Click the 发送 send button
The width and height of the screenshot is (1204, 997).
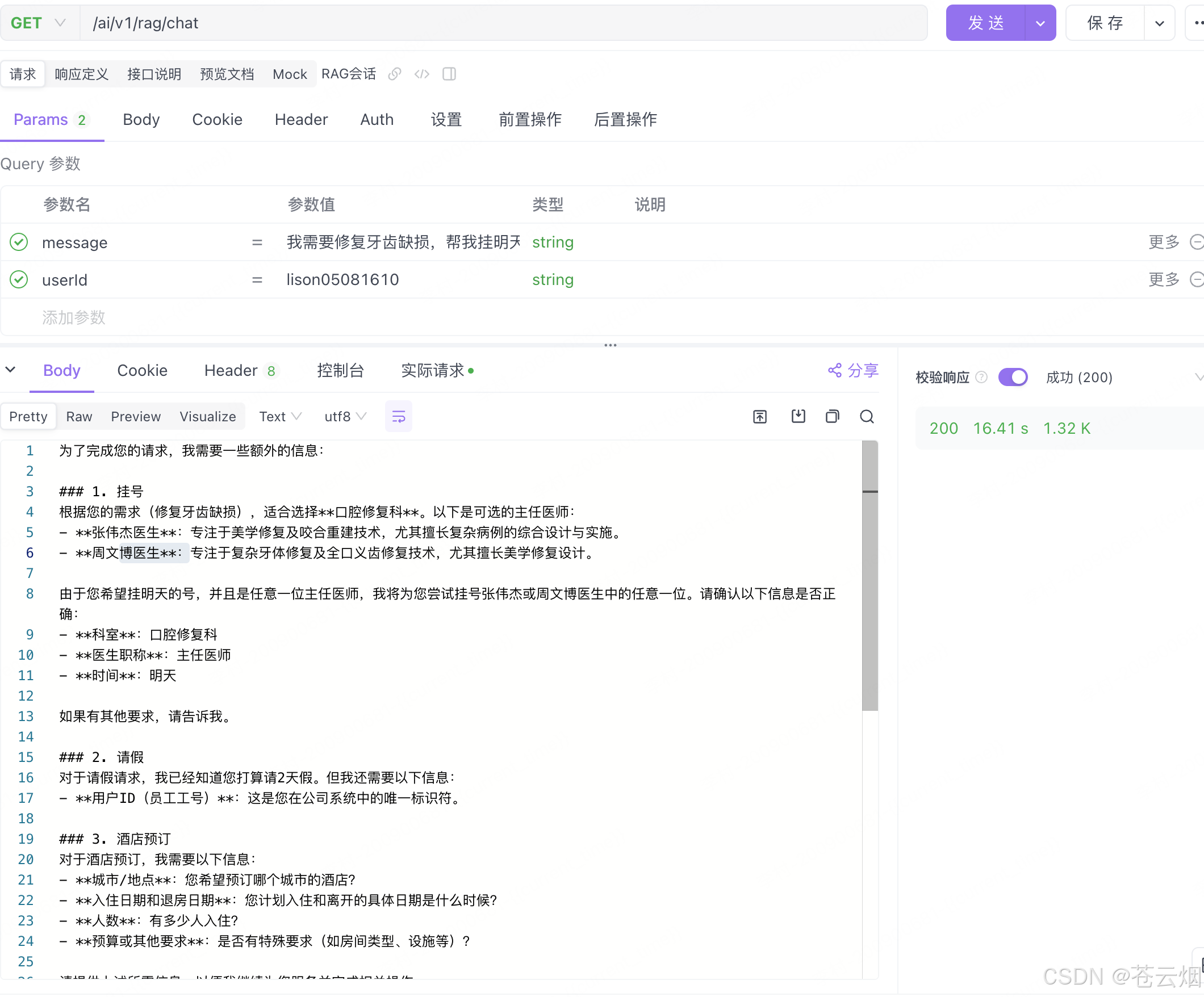(985, 23)
